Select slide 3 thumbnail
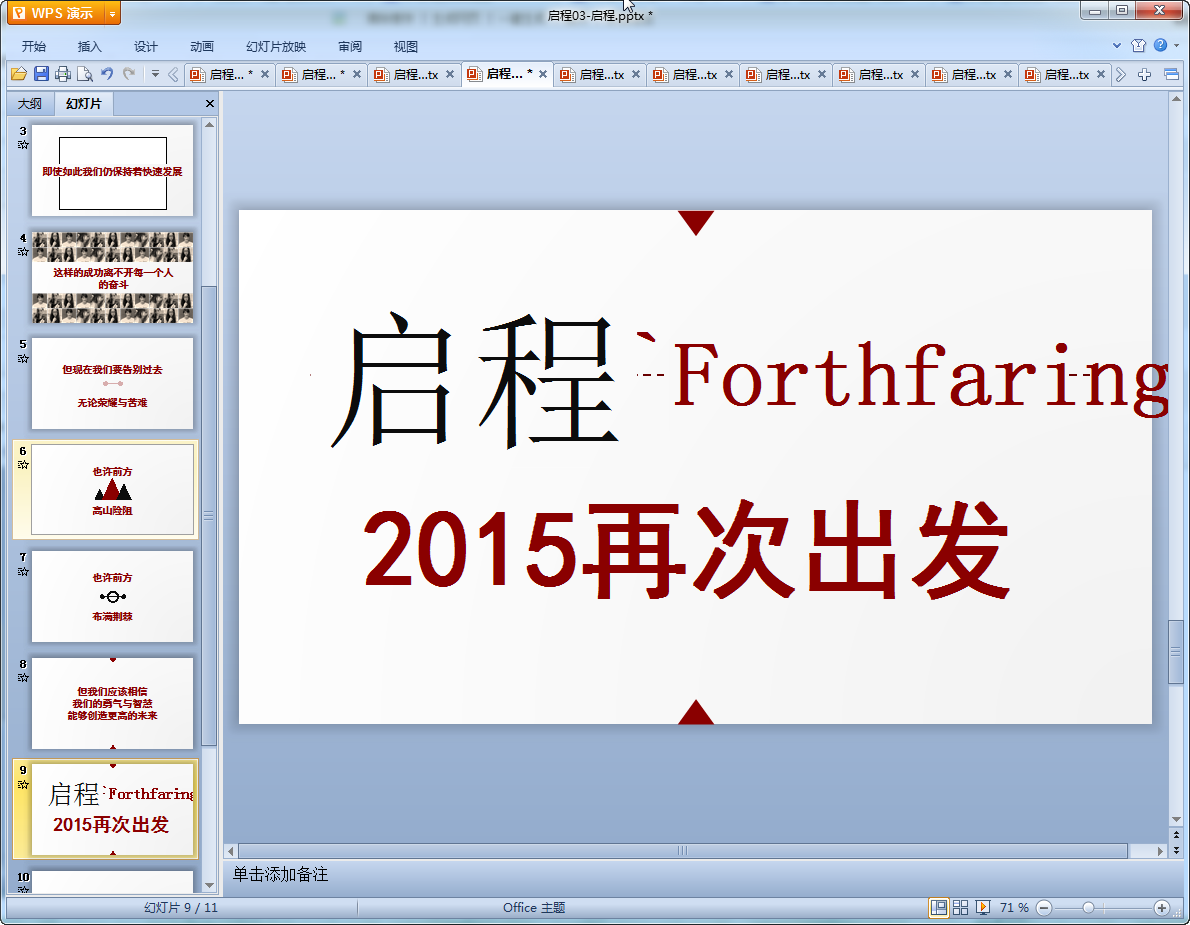The width and height of the screenshot is (1190, 925). point(112,171)
